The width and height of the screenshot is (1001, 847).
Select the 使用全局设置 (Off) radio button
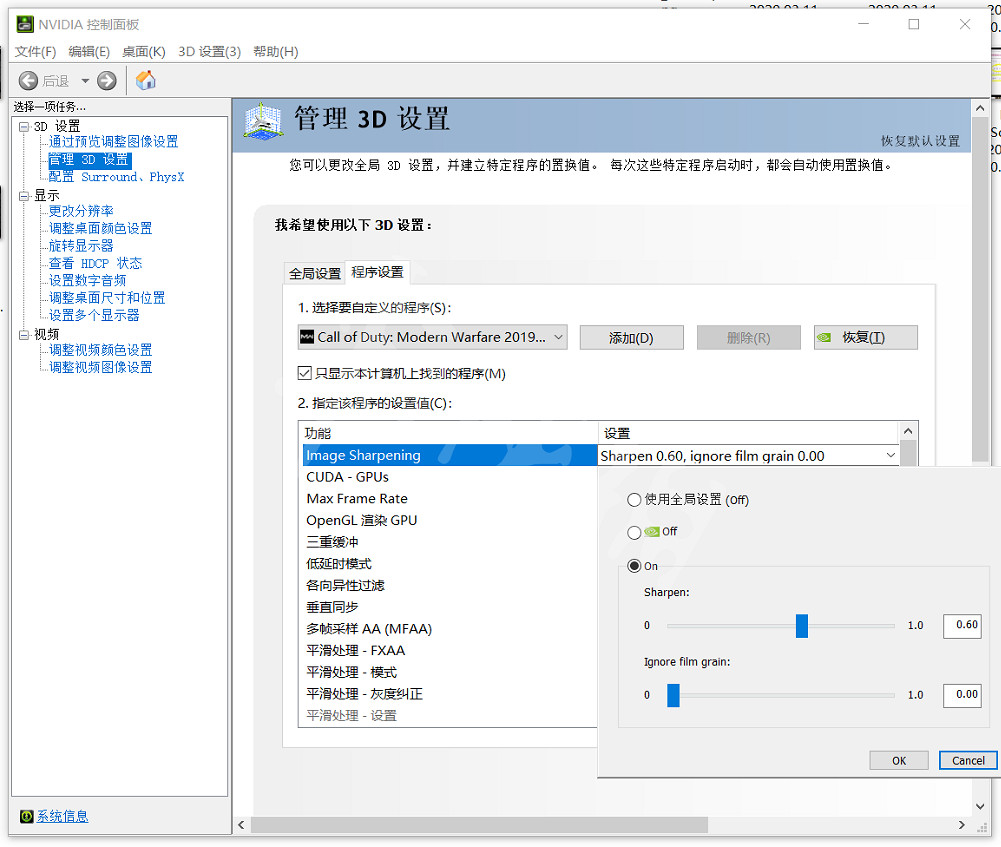pos(633,499)
